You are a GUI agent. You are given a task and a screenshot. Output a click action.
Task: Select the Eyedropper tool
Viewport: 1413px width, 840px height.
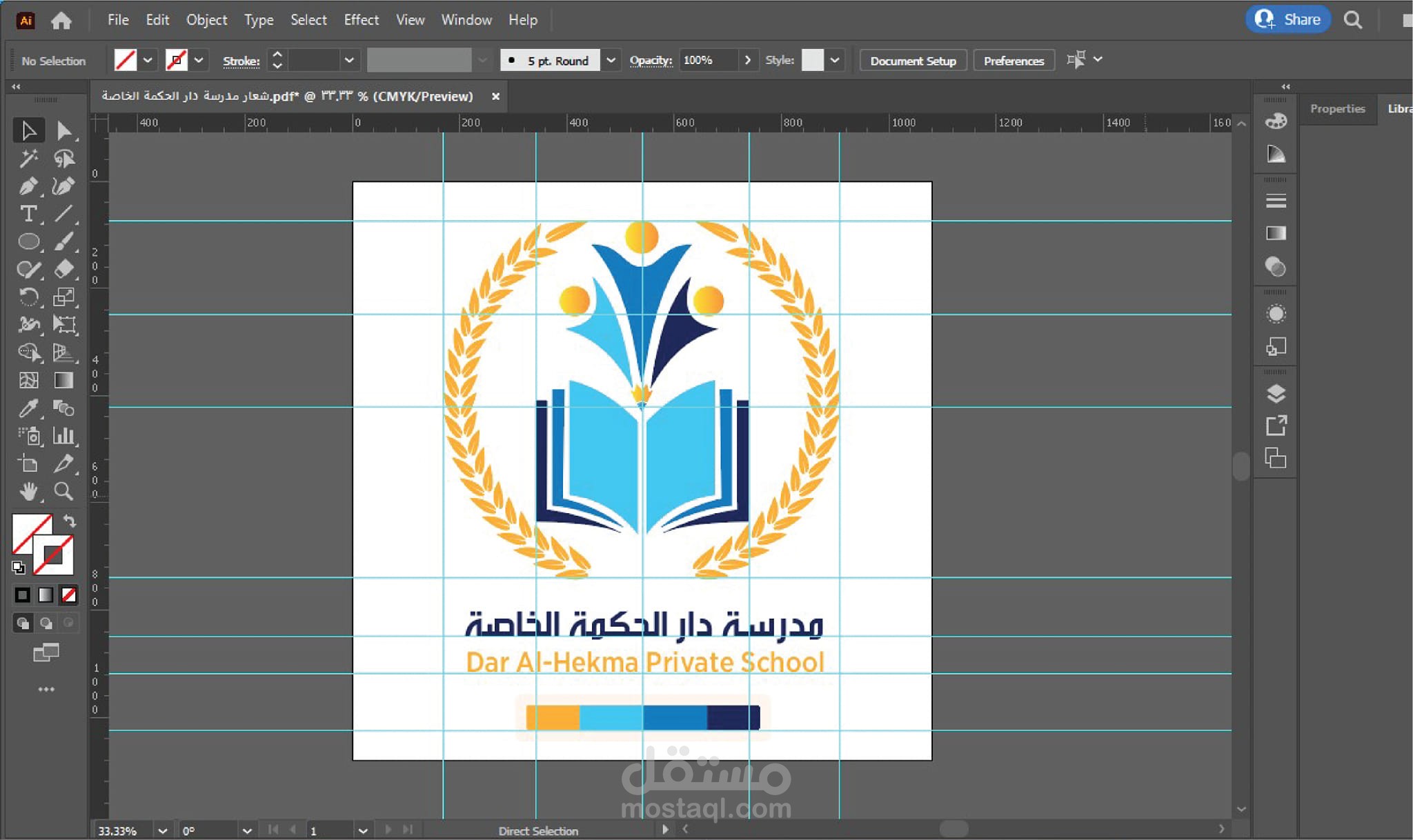28,408
